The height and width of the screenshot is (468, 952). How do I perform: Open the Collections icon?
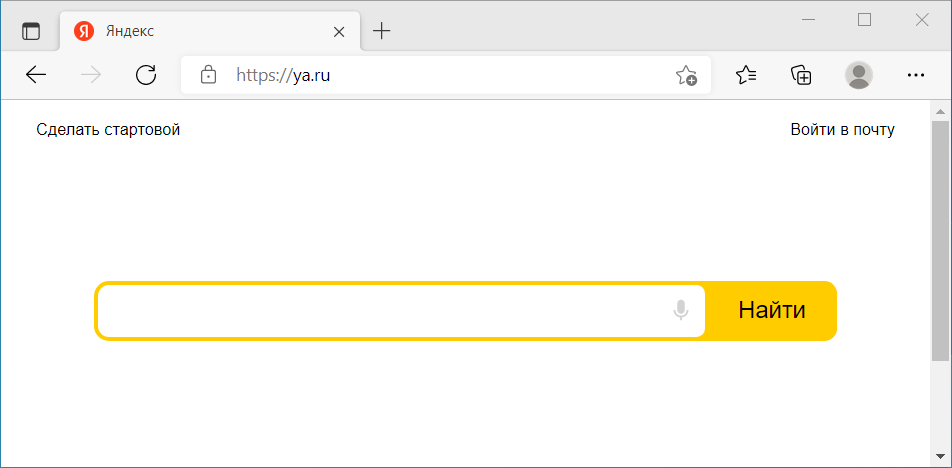801,75
